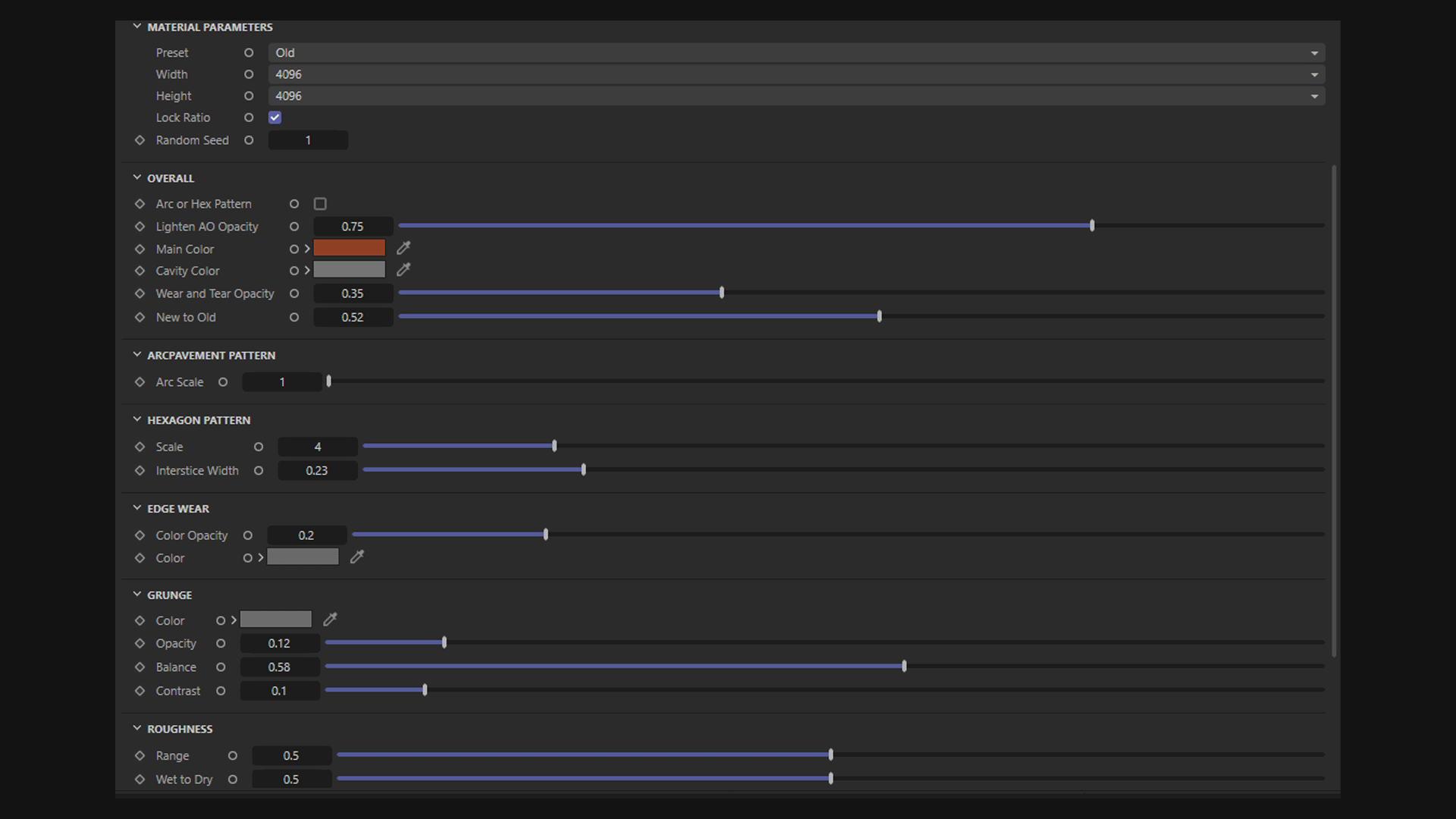Viewport: 1456px width, 819px height.
Task: Open the Preset dropdown showing Old
Action: tap(795, 53)
